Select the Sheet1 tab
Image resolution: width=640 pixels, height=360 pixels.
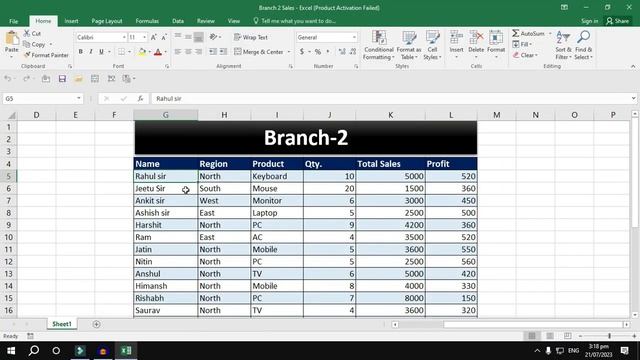[62, 324]
